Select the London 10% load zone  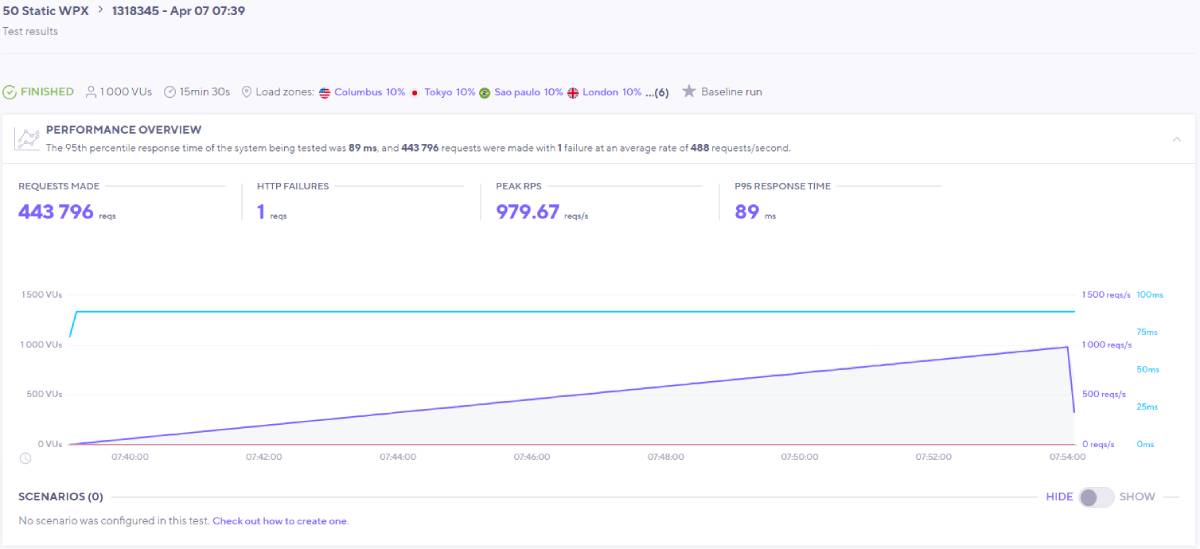pos(612,92)
